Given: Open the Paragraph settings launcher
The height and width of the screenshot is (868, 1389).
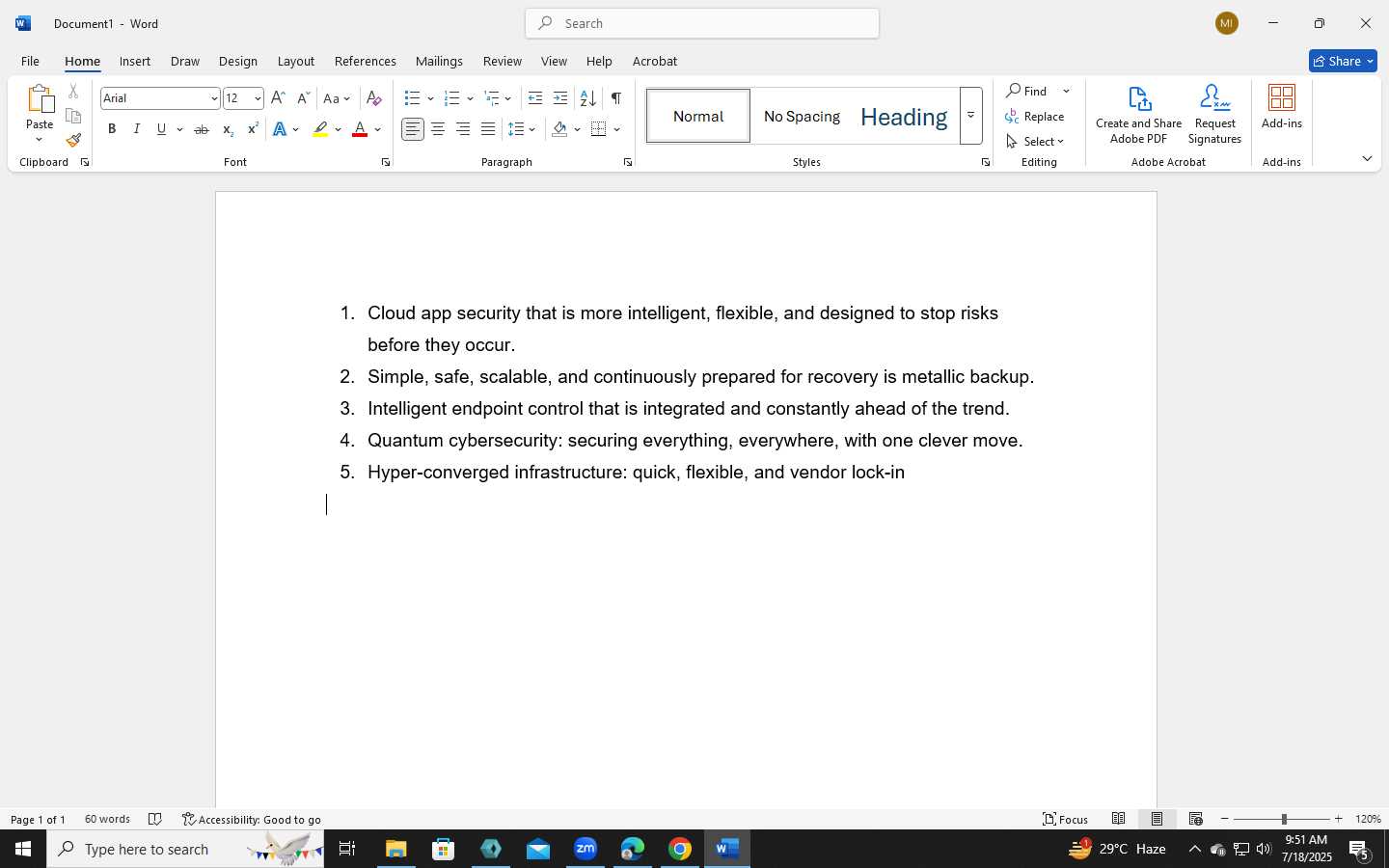Looking at the screenshot, I should (x=628, y=163).
